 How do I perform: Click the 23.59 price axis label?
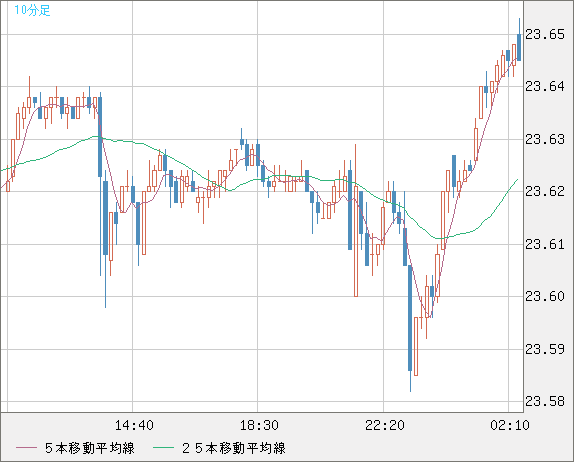(x=545, y=349)
